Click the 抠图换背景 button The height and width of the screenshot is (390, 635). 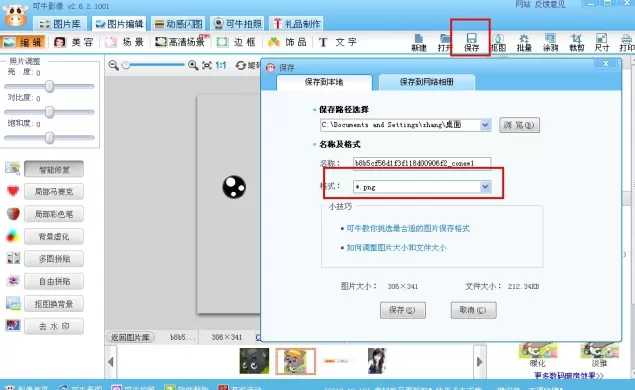pyautogui.click(x=54, y=304)
